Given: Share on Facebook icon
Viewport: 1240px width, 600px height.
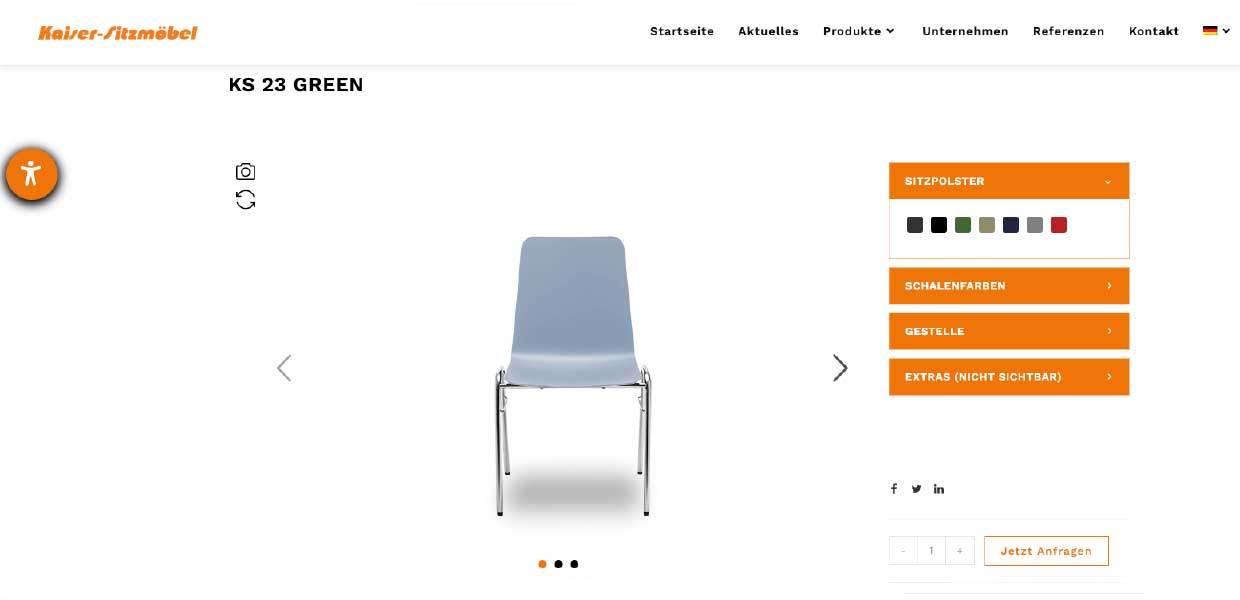Looking at the screenshot, I should (894, 489).
